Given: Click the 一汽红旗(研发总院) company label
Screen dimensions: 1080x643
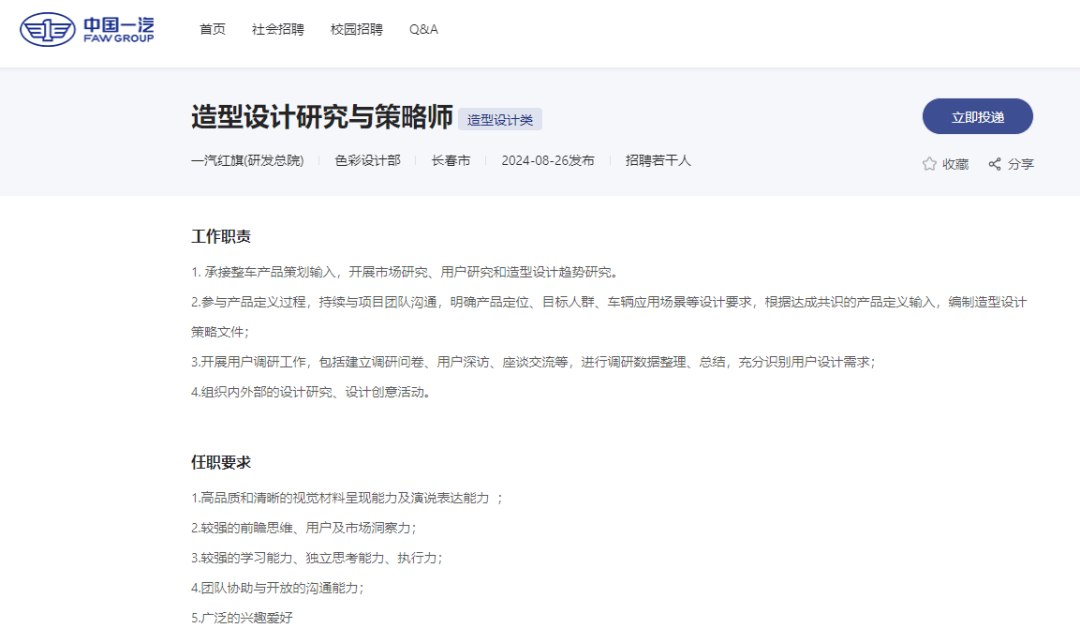Looking at the screenshot, I should 247,160.
